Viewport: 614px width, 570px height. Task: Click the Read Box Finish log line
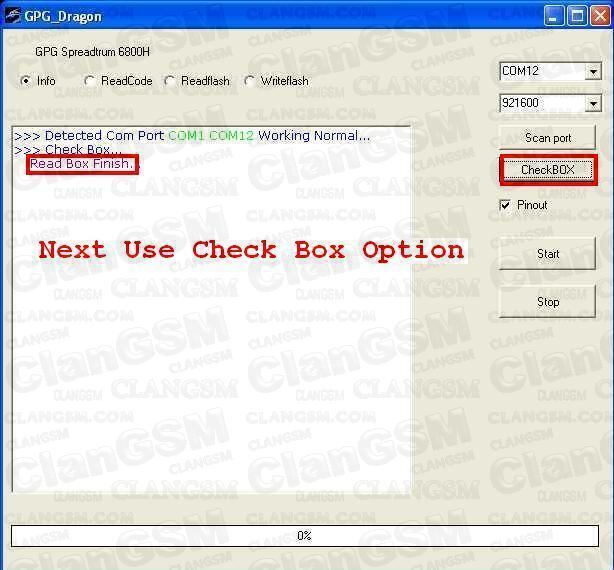(82, 163)
